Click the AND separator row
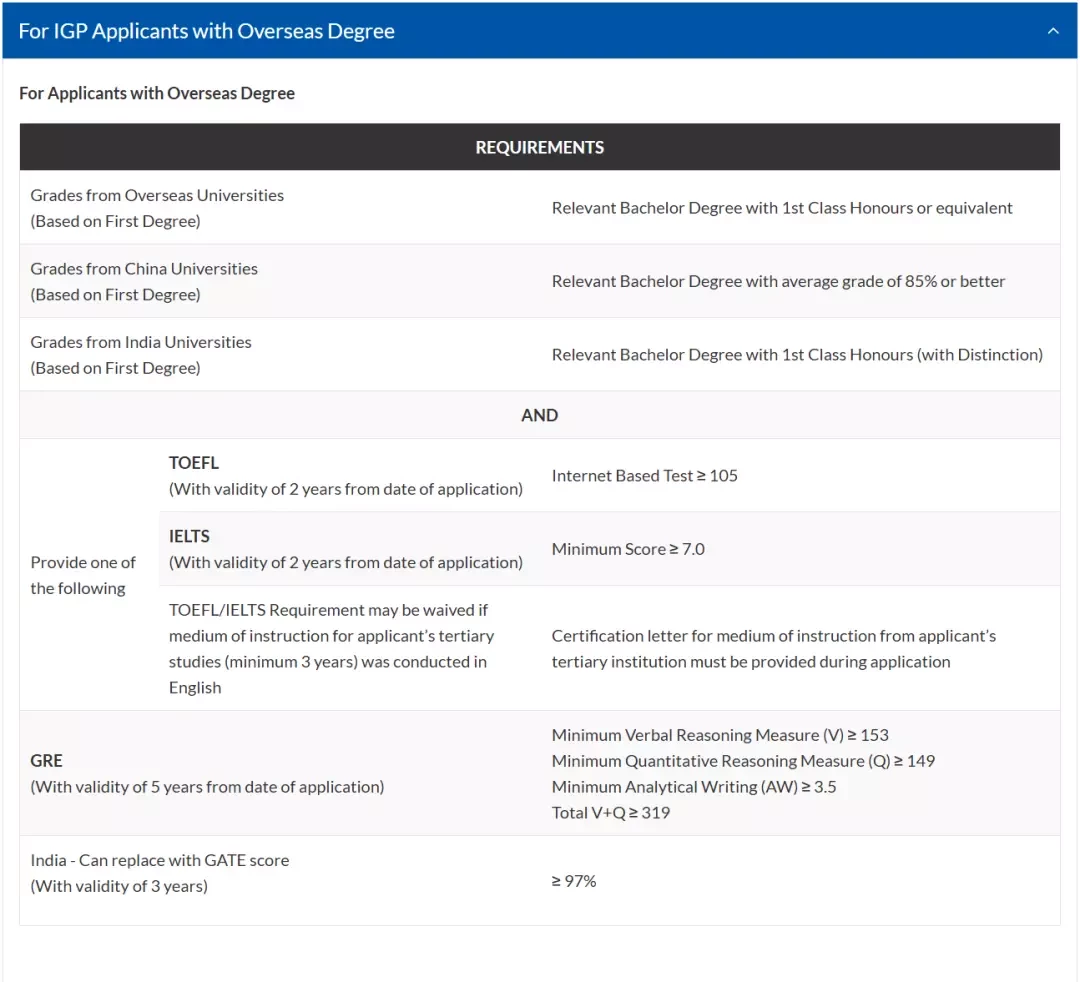This screenshot has width=1080, height=982. pos(540,415)
